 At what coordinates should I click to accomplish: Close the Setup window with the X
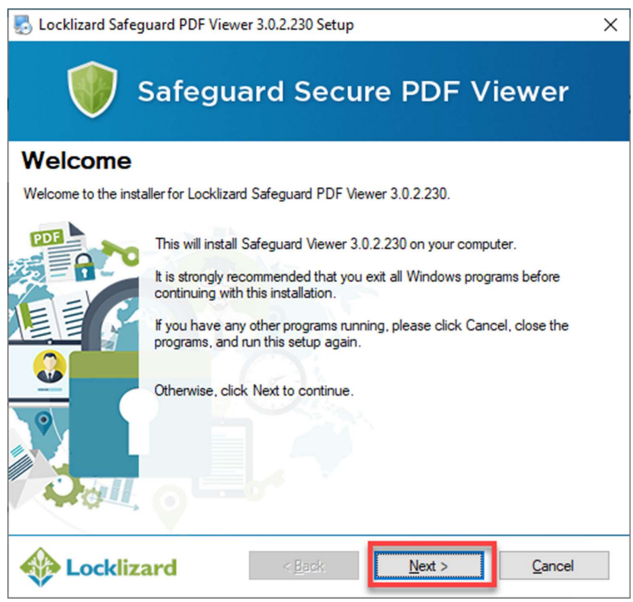pyautogui.click(x=610, y=25)
